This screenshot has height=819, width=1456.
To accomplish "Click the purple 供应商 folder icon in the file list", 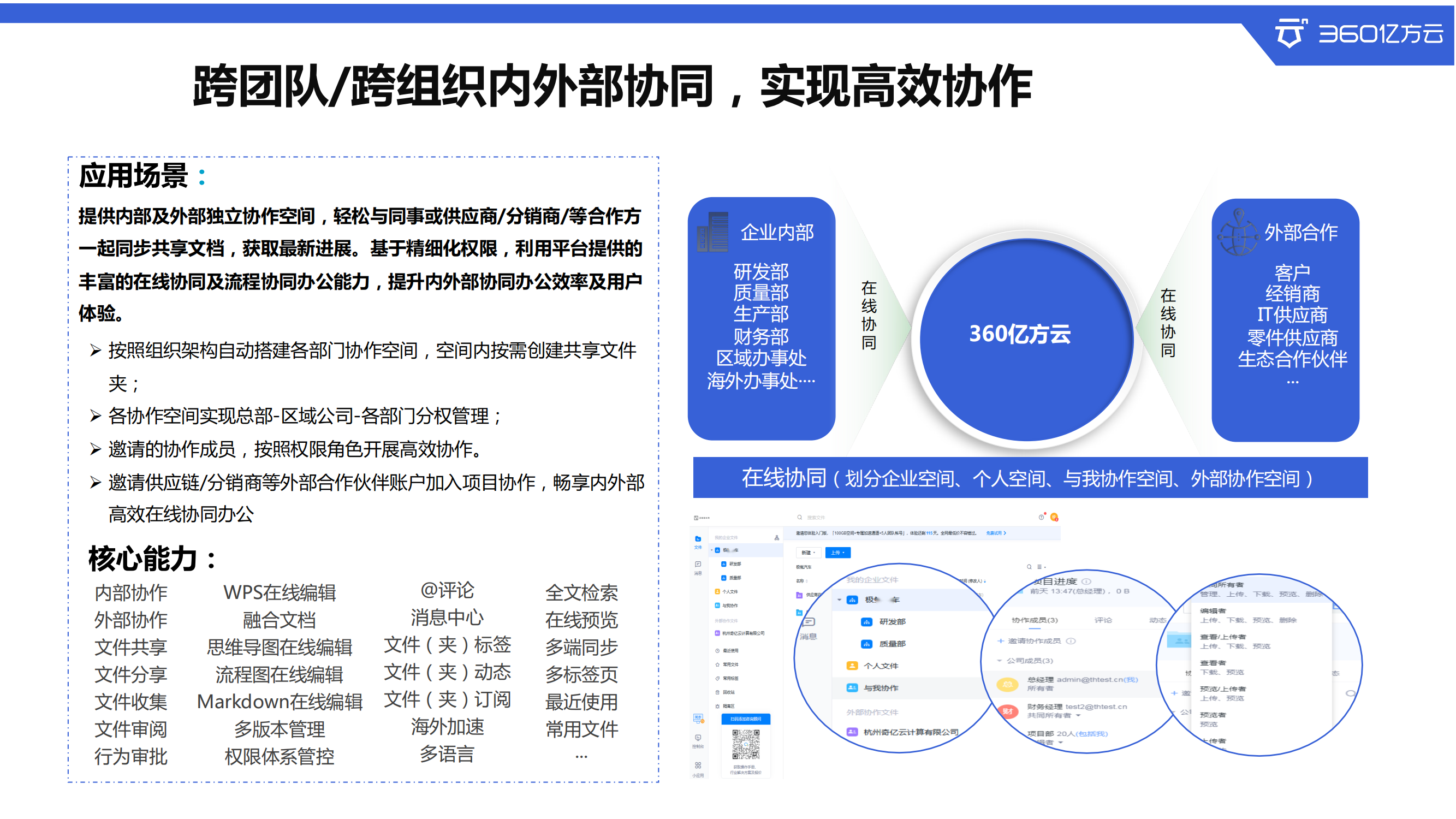I will point(799,595).
